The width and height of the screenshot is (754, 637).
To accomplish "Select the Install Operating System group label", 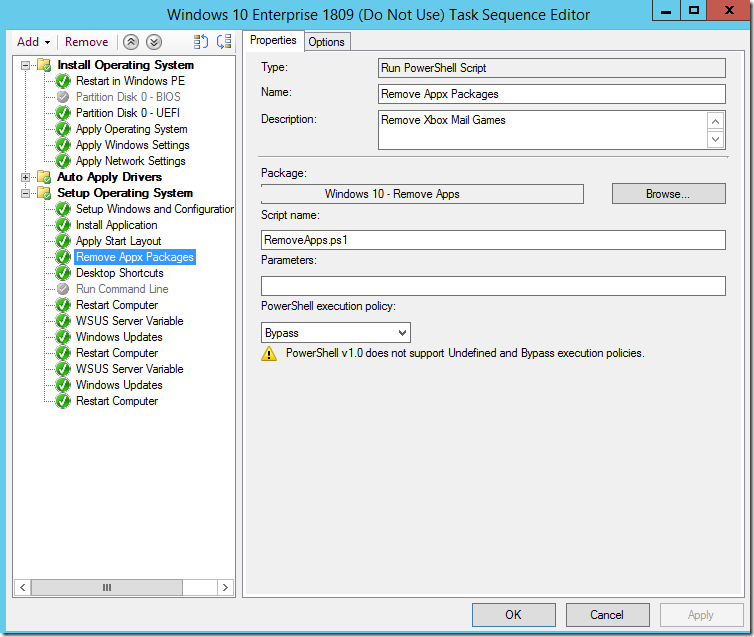I will (126, 65).
